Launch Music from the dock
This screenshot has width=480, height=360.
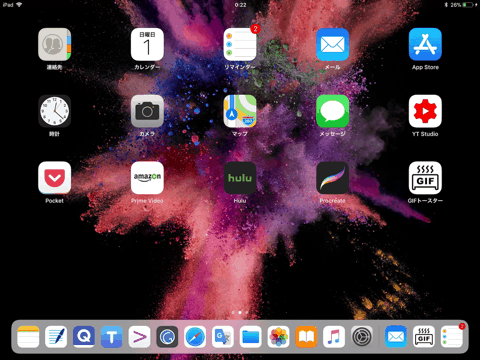click(x=334, y=337)
